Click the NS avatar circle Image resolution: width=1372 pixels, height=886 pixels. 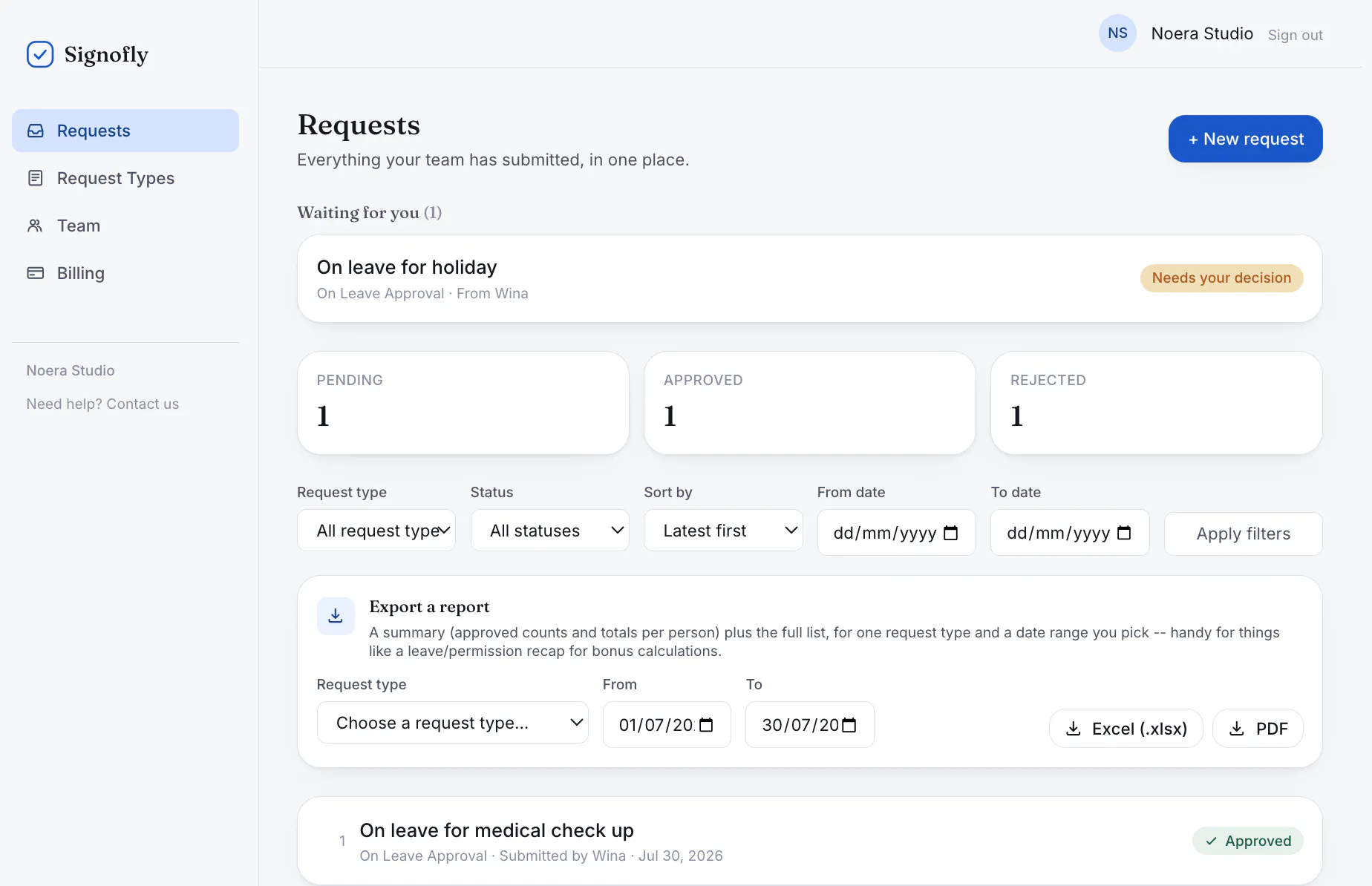coord(1117,33)
